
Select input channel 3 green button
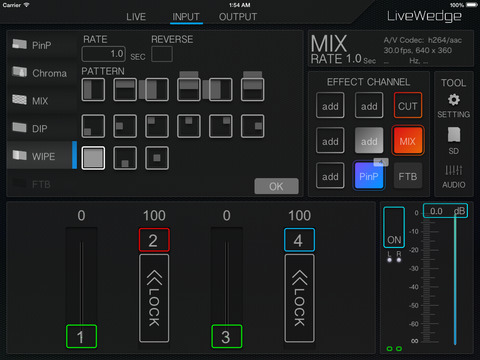click(x=227, y=336)
